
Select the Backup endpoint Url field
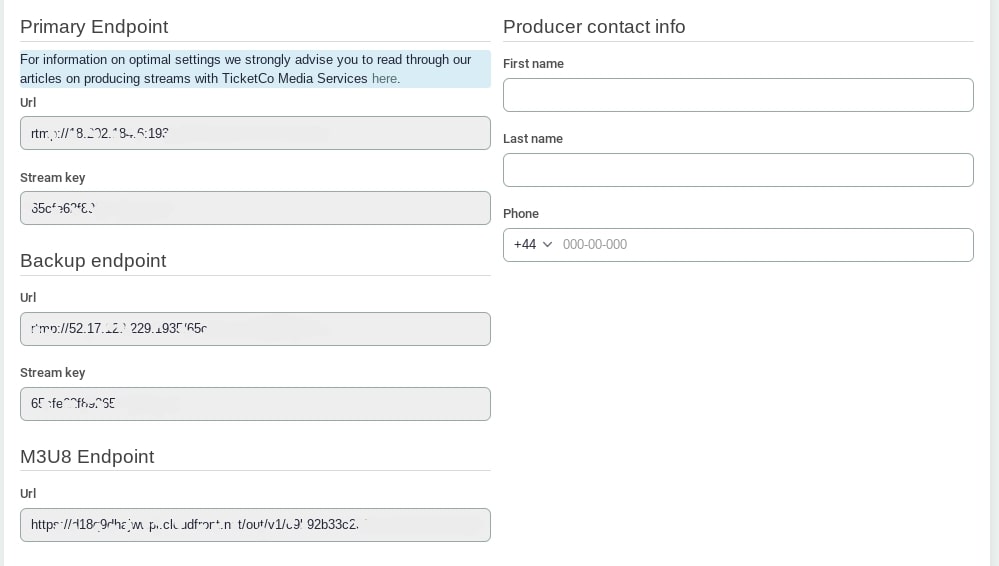click(255, 329)
